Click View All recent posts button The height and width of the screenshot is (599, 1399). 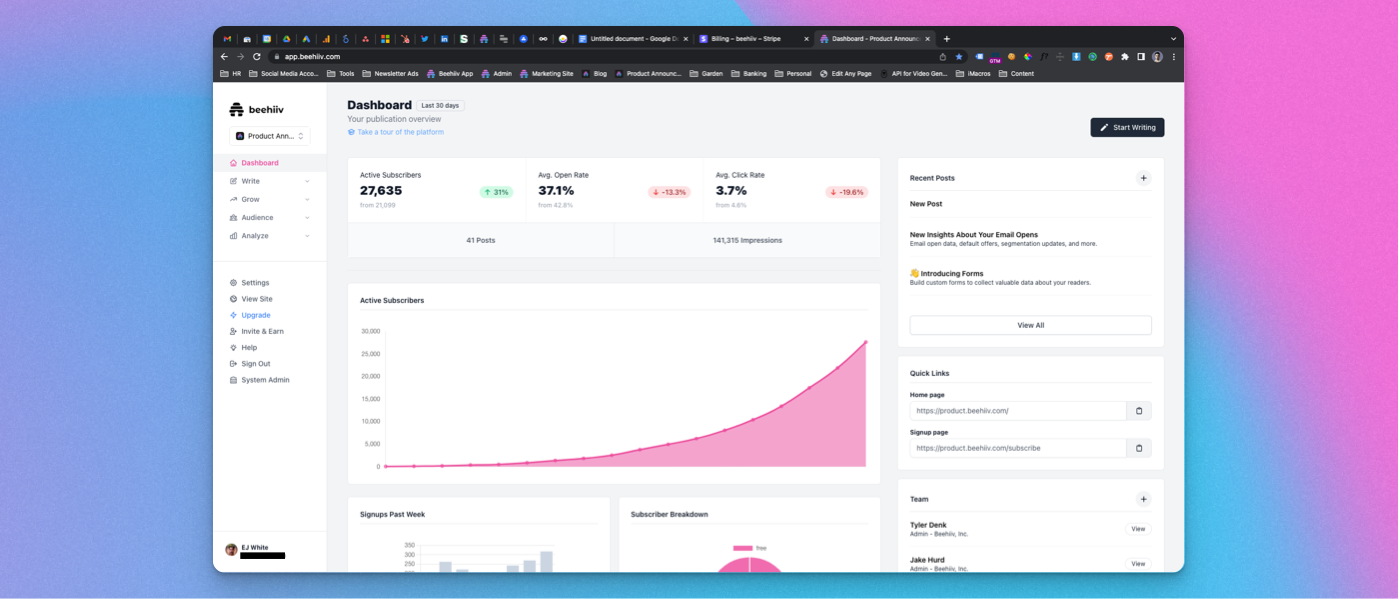[x=1030, y=325]
